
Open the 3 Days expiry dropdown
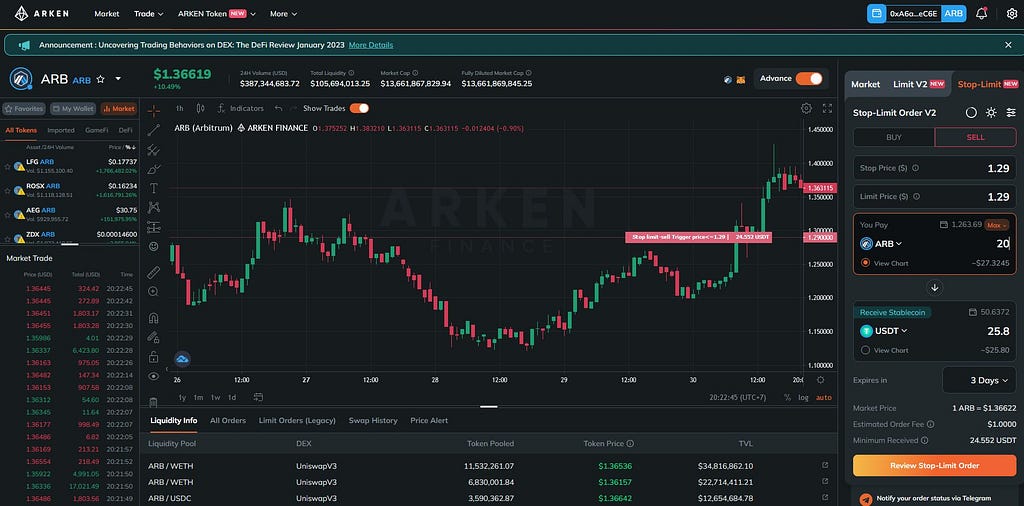point(980,380)
